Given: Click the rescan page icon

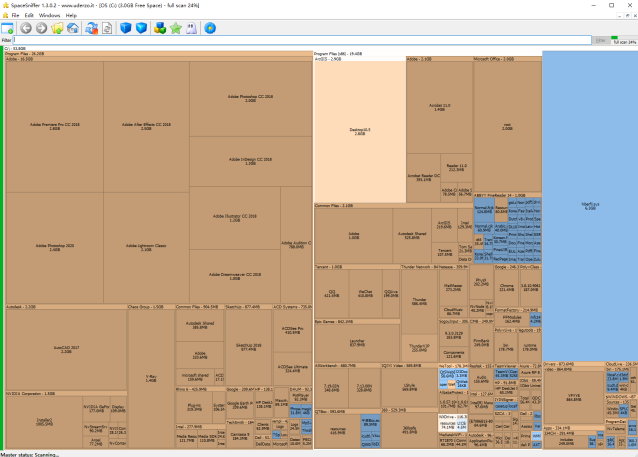Looking at the screenshot, I should pyautogui.click(x=107, y=28).
